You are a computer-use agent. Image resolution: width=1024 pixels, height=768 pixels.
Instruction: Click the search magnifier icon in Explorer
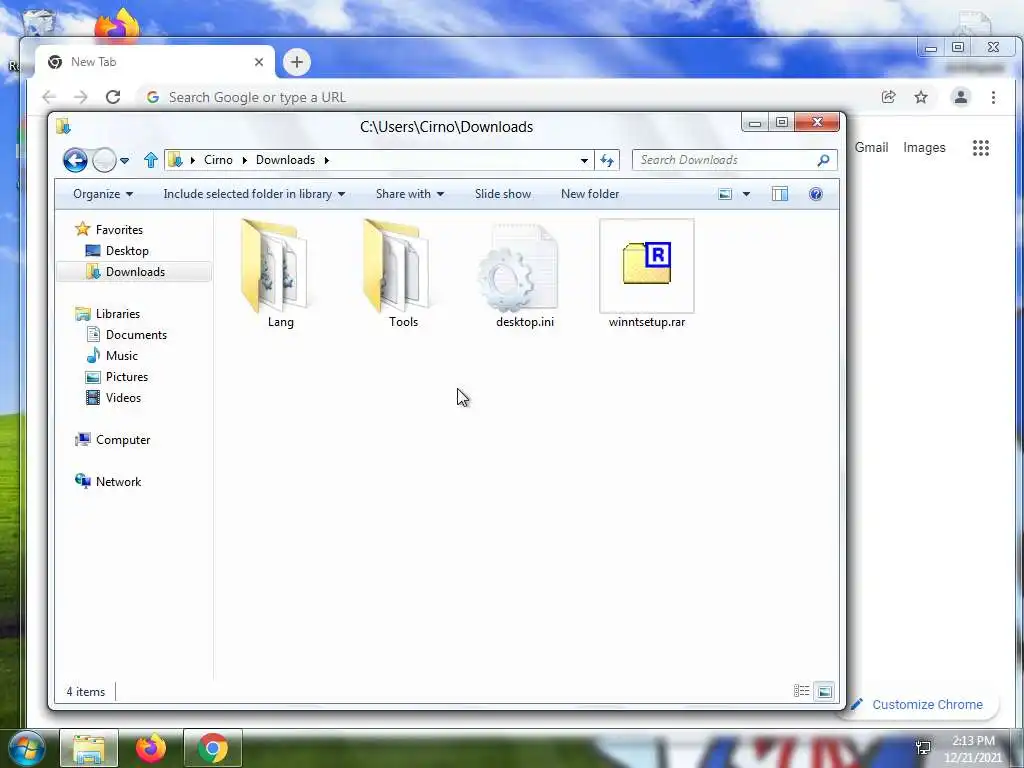pyautogui.click(x=824, y=160)
